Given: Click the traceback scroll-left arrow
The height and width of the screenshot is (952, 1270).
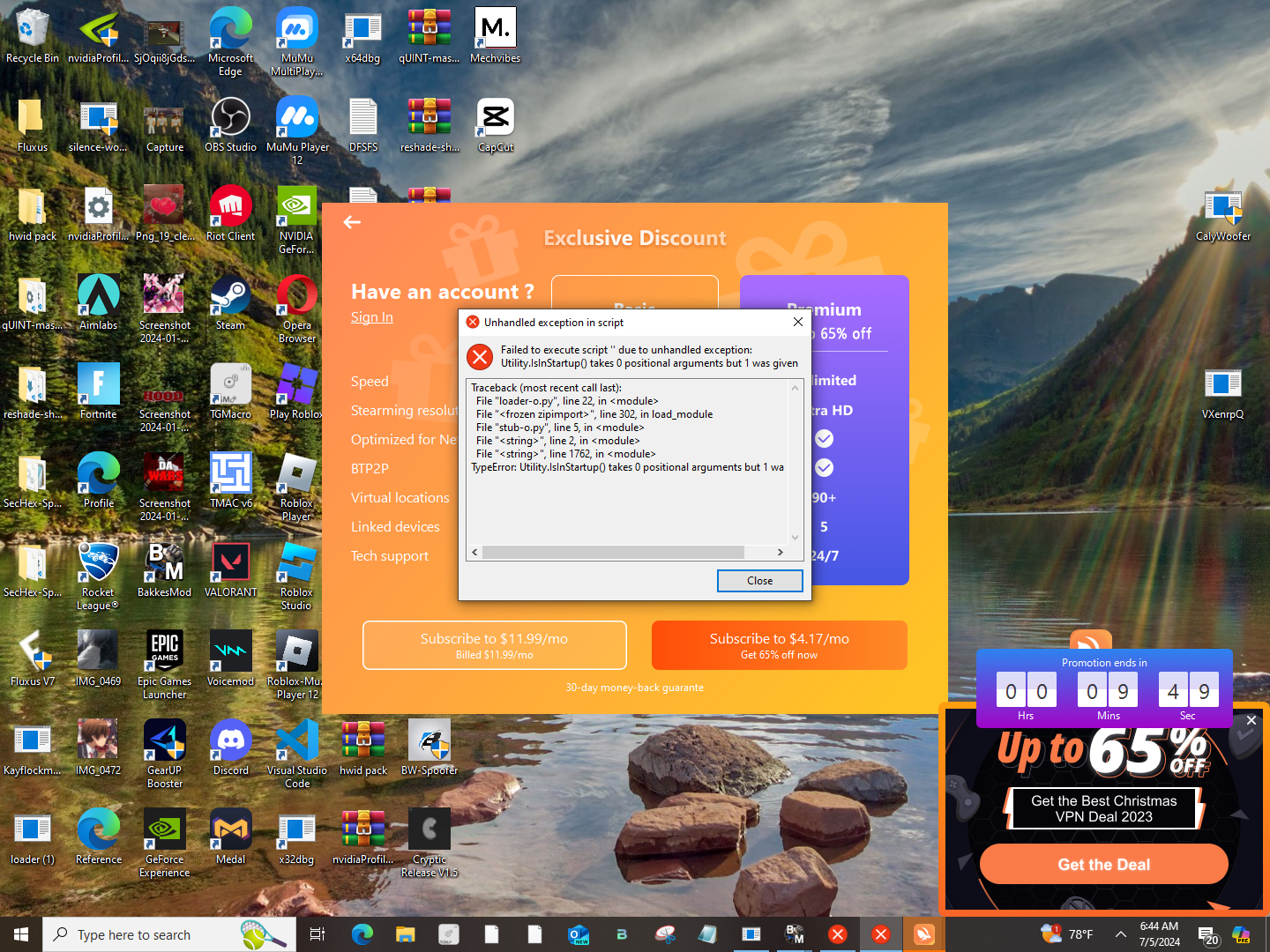Looking at the screenshot, I should (474, 552).
